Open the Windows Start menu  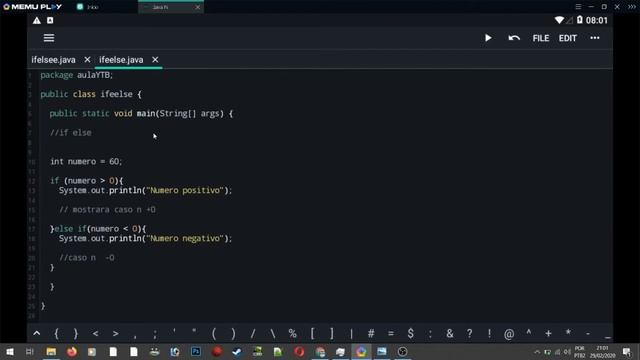tap(10, 352)
